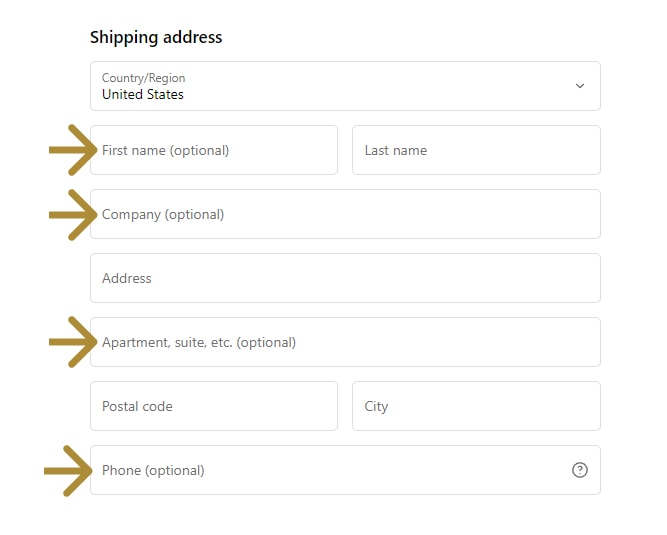Focus the Address text box
The width and height of the screenshot is (667, 535).
[345, 278]
